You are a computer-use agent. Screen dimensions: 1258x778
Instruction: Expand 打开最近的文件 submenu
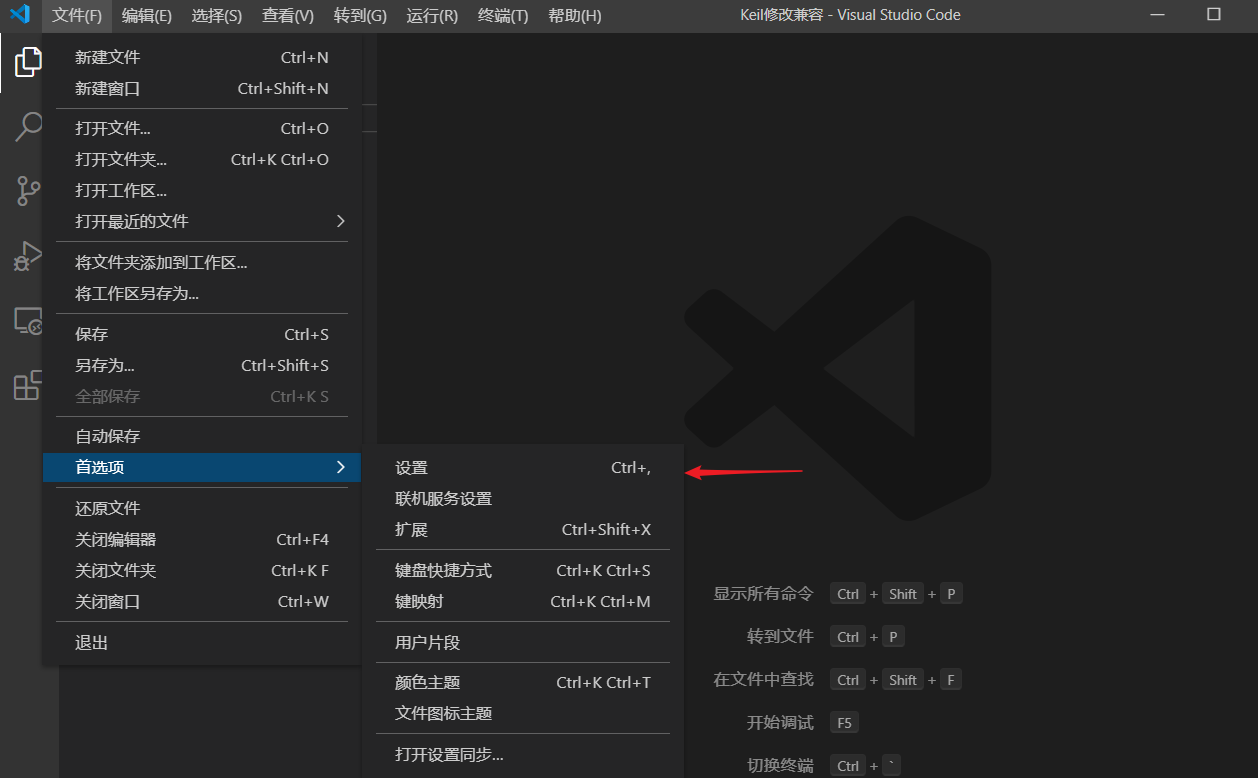coord(202,222)
